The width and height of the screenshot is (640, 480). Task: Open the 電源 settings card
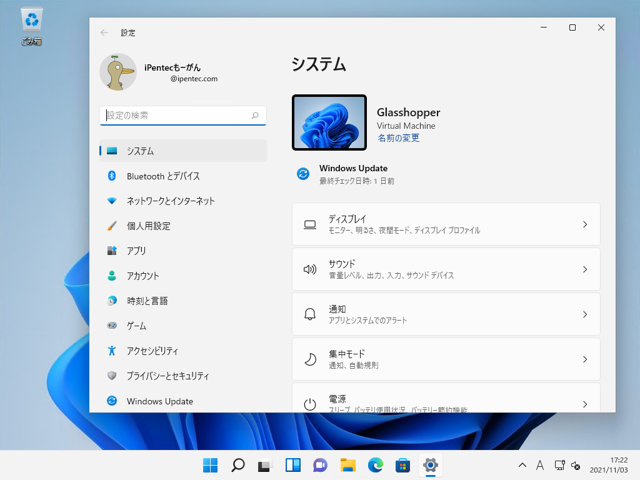pos(446,398)
